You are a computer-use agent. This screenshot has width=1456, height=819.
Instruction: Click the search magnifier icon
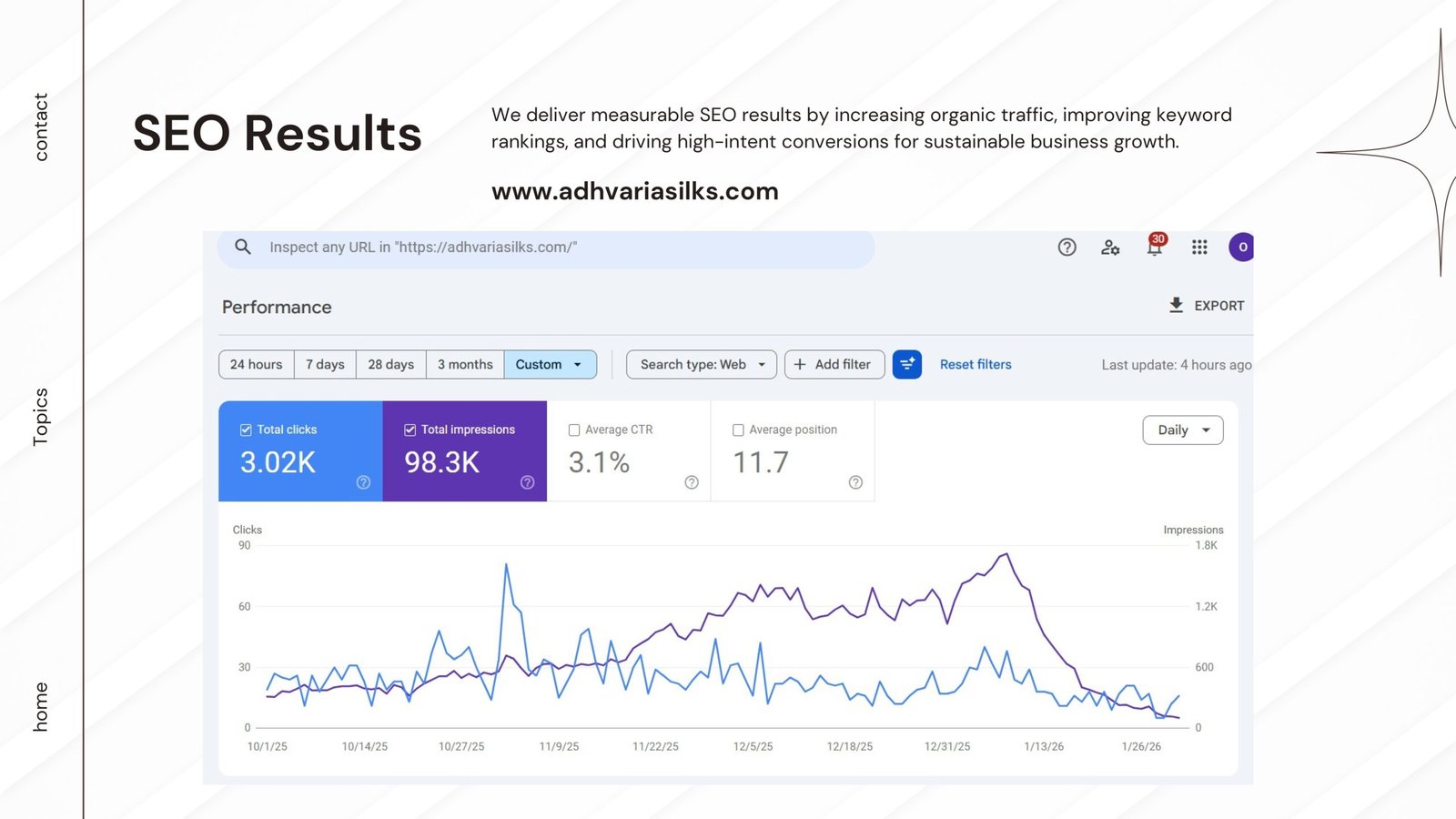[x=243, y=247]
